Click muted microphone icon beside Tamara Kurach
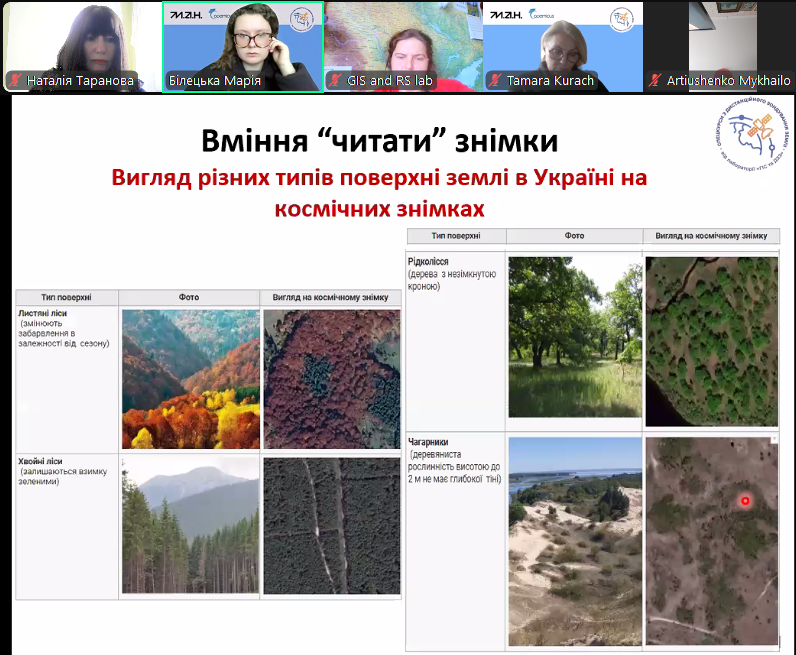The image size is (796, 655). click(x=495, y=80)
